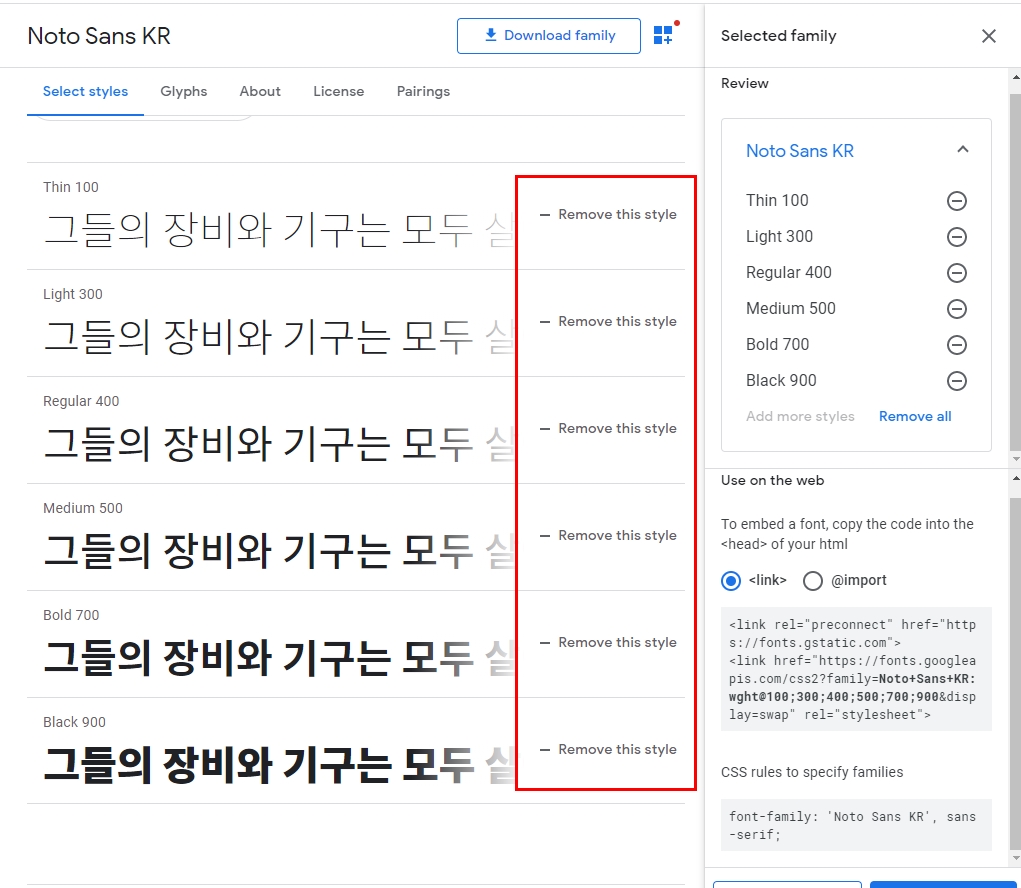Remove the Light 300 style in styles list

(x=608, y=322)
